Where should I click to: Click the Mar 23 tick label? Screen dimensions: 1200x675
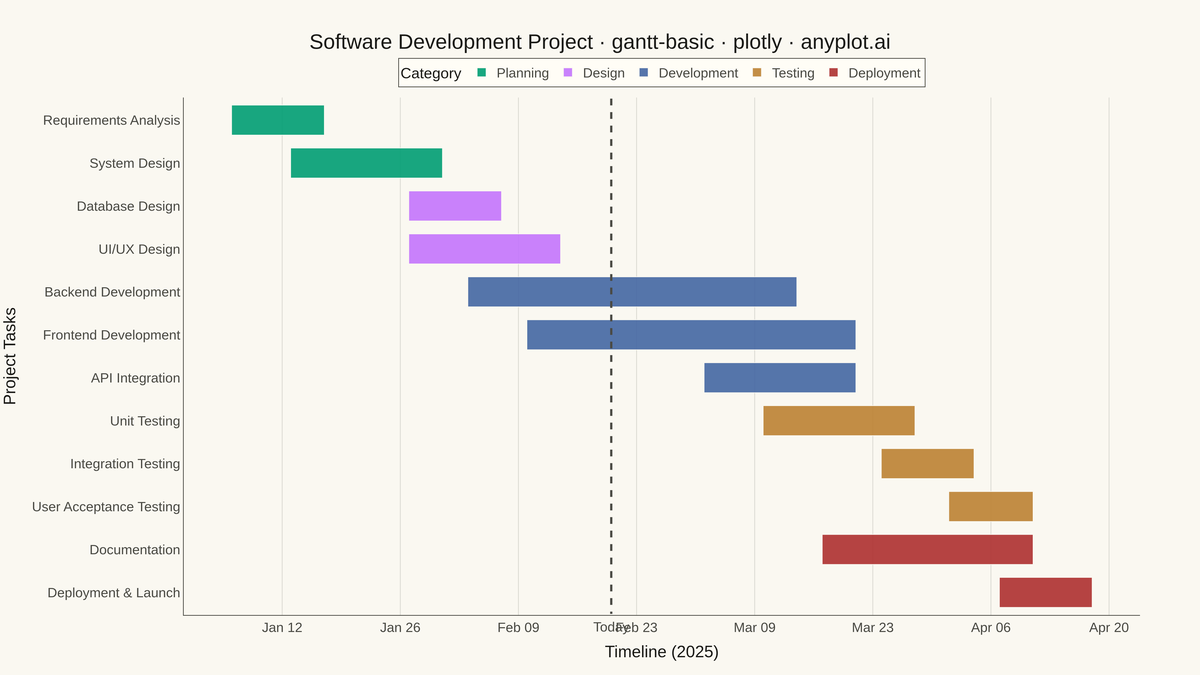(872, 628)
